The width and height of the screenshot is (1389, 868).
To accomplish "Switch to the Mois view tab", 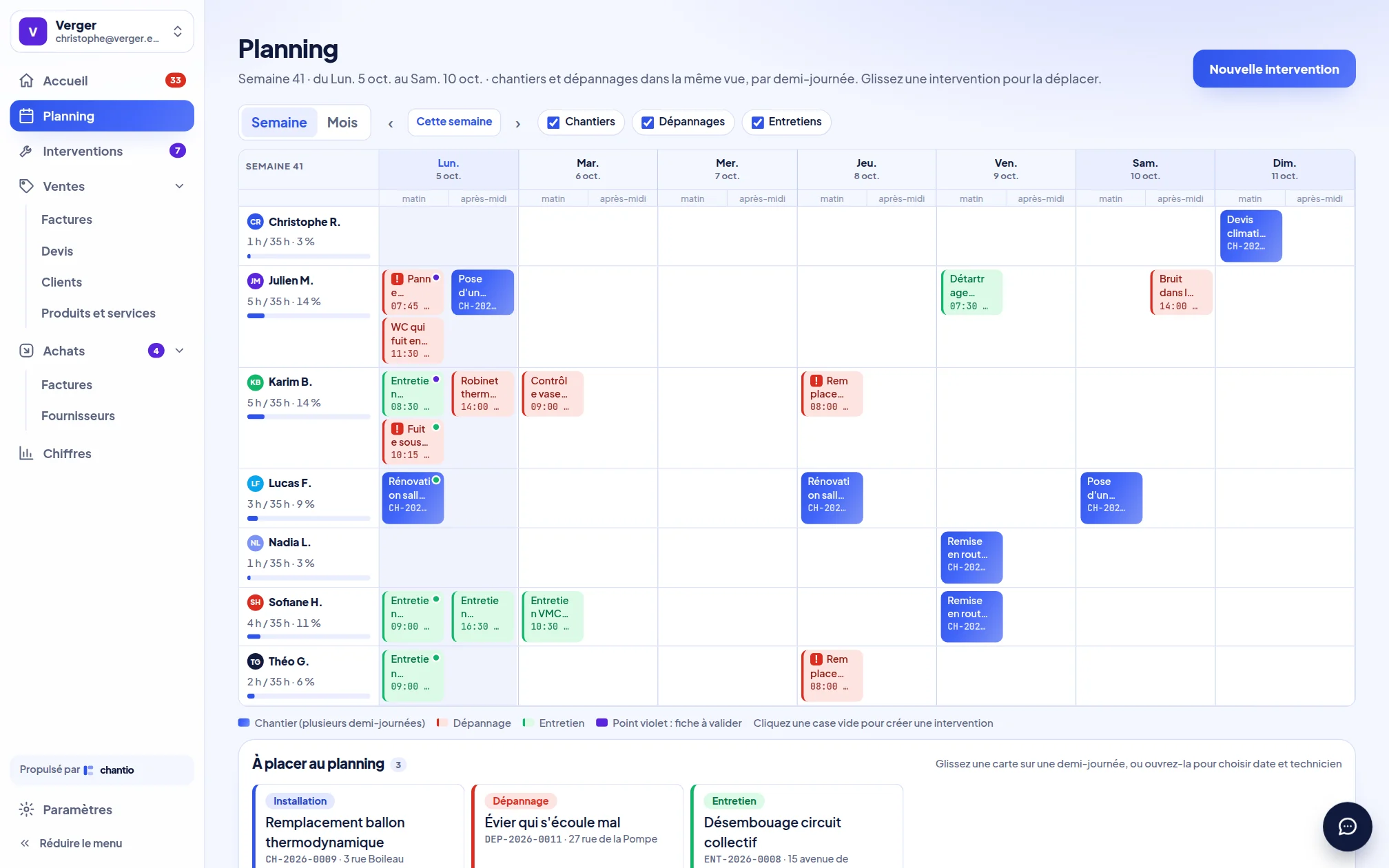I will click(342, 123).
